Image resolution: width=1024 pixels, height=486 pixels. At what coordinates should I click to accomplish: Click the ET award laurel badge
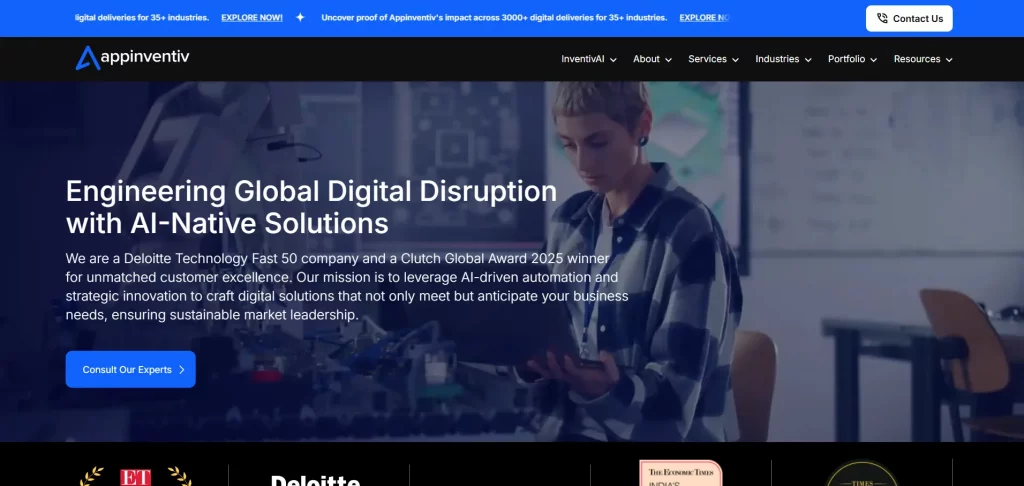pyautogui.click(x=136, y=476)
